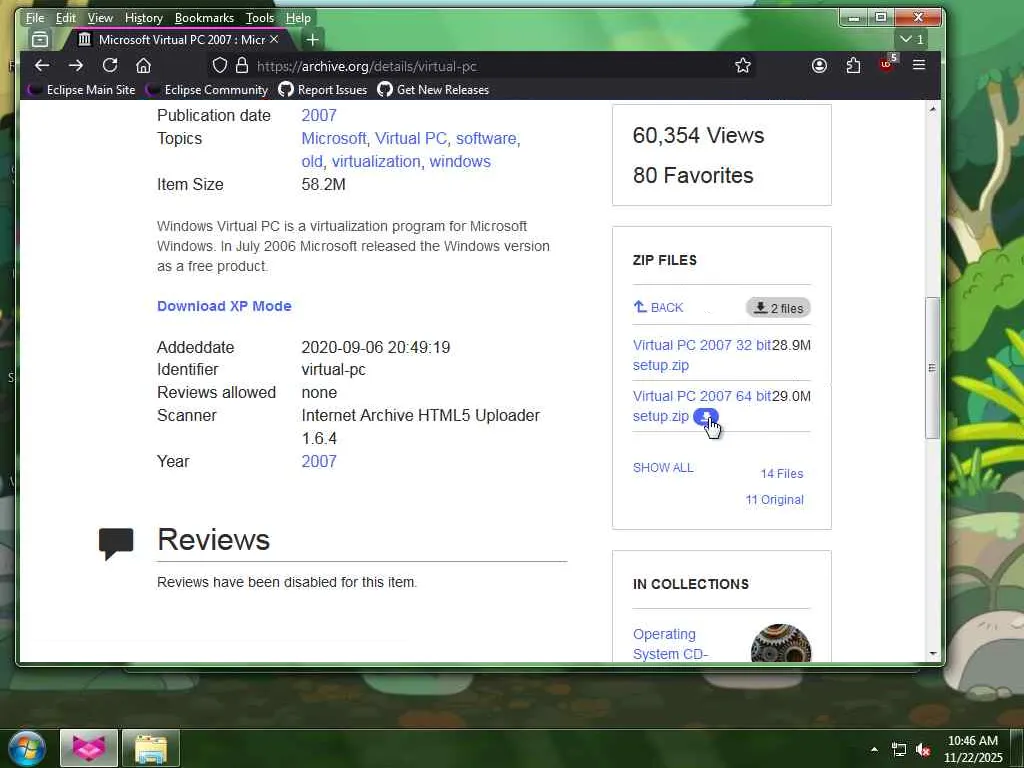Close the Microsoft Virtual PC 2007 tab

click(274, 40)
